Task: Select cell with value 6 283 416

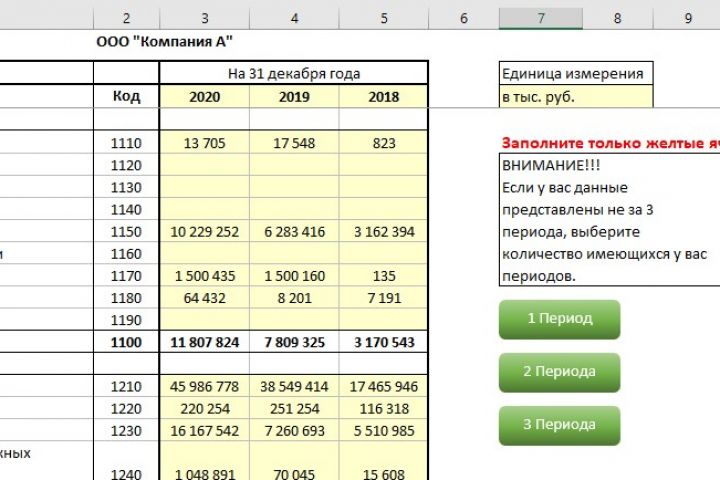Action: coord(294,232)
